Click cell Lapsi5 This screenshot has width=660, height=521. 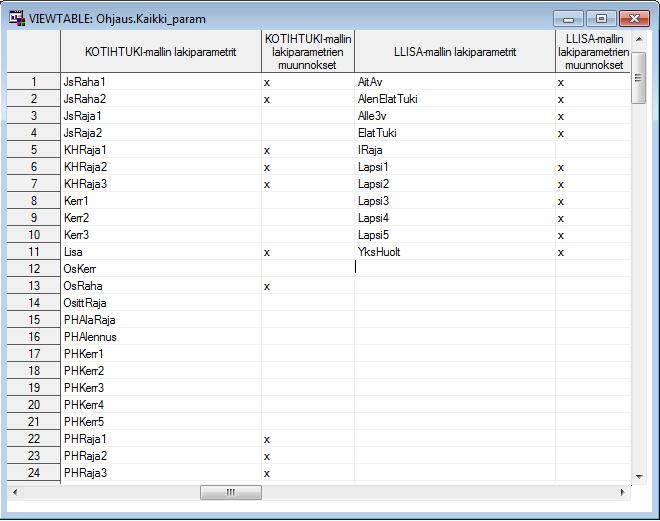point(455,235)
